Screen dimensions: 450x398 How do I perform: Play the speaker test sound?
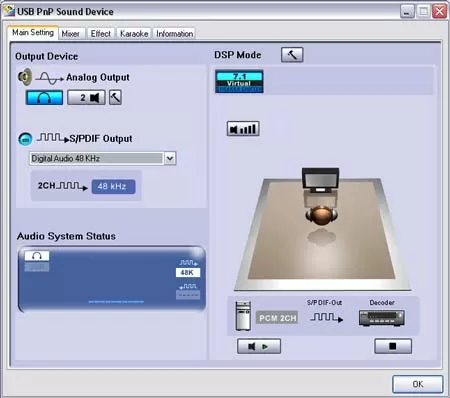259,346
